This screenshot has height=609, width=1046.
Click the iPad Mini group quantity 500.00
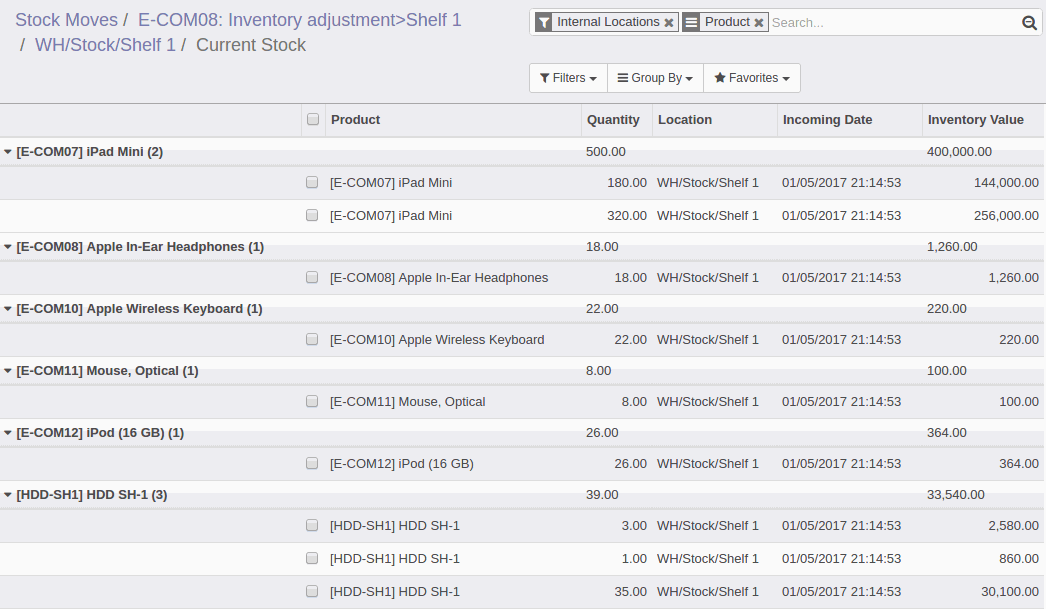coord(606,152)
